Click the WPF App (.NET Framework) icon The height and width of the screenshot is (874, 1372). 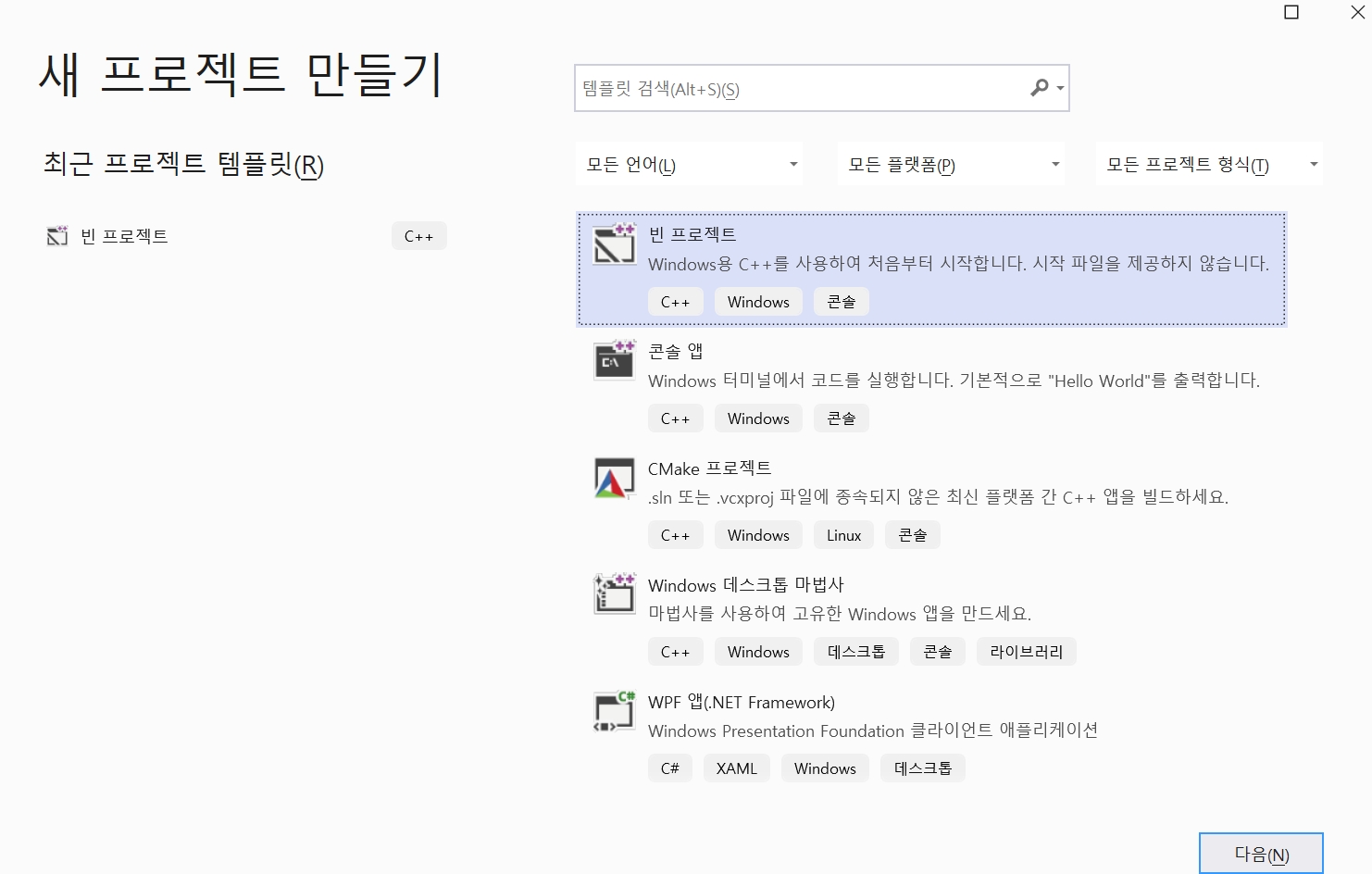(614, 711)
